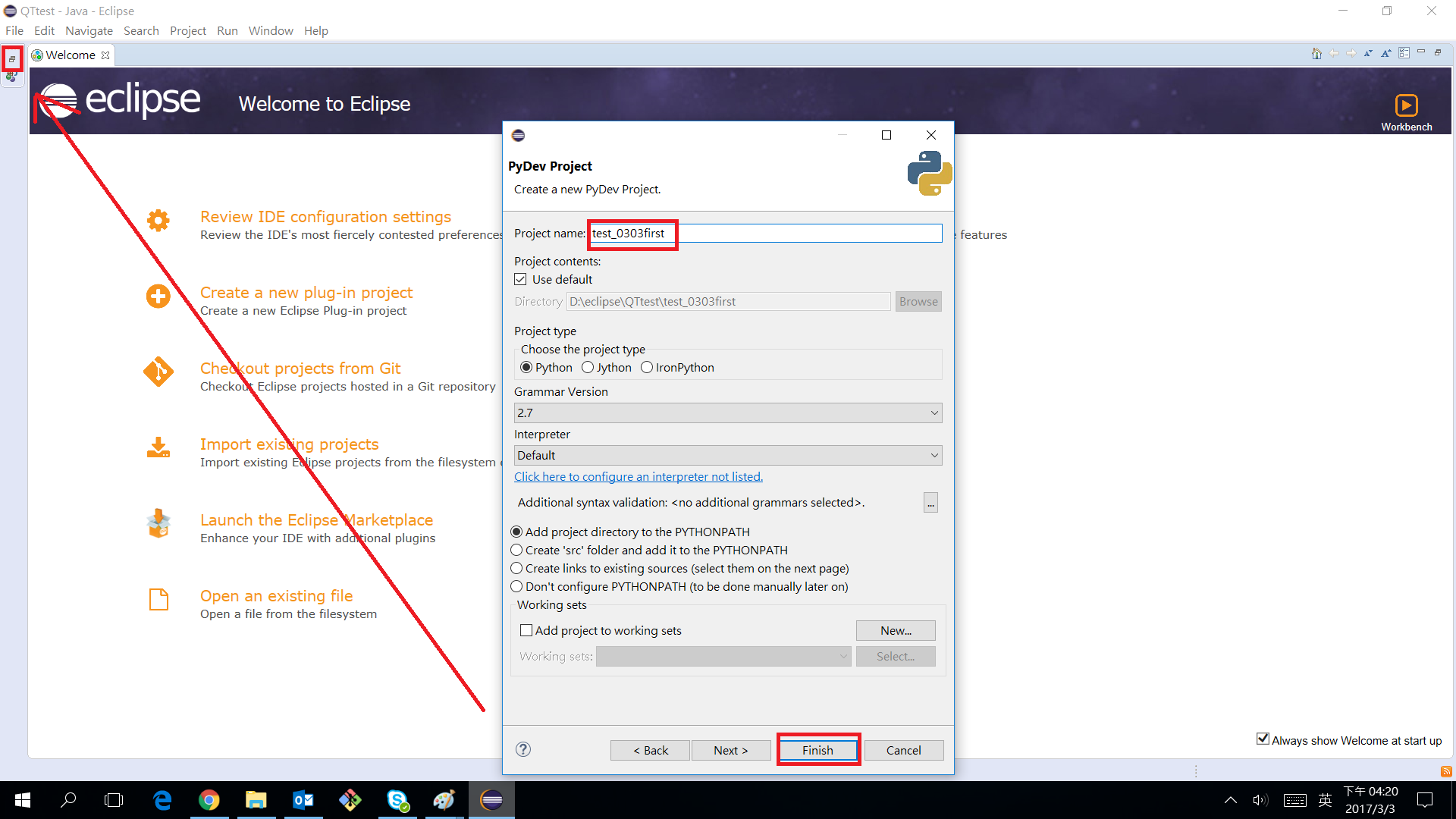Viewport: 1456px width, 819px height.
Task: Click the RSS feed icon in status bar
Action: pyautogui.click(x=1446, y=771)
